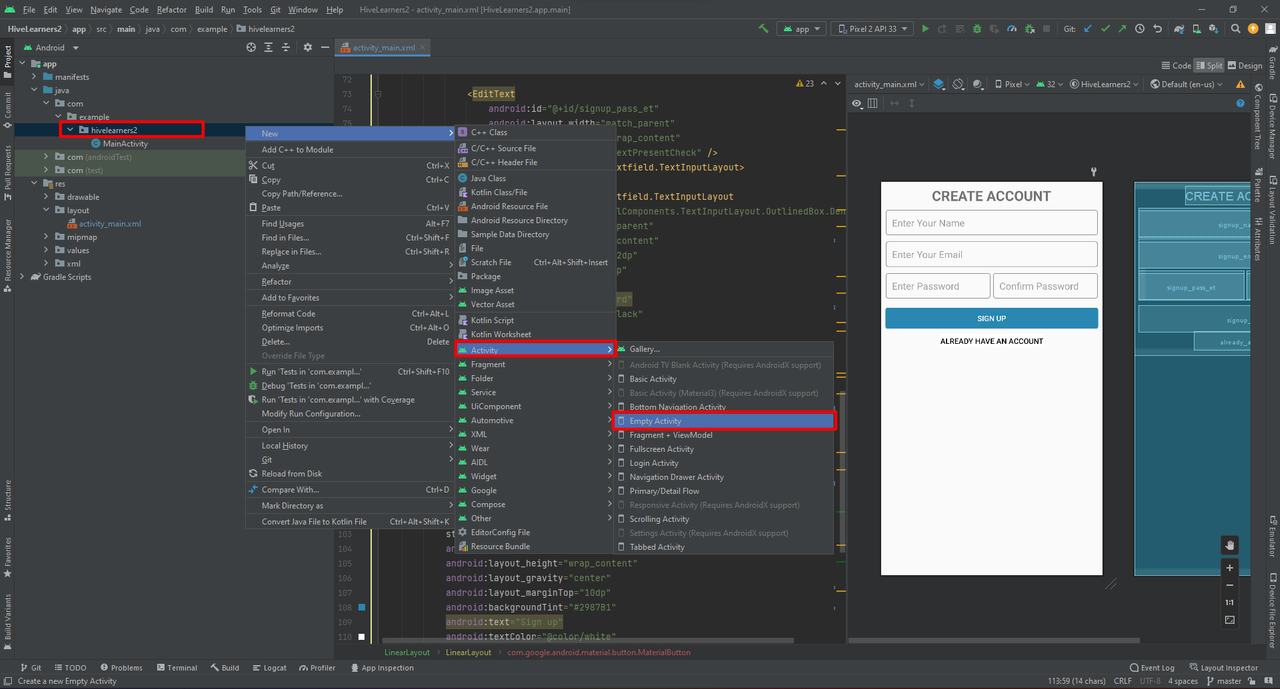Screen dimensions: 1280x689
Task: Click the Enter Your Email field in preview
Action: [991, 254]
